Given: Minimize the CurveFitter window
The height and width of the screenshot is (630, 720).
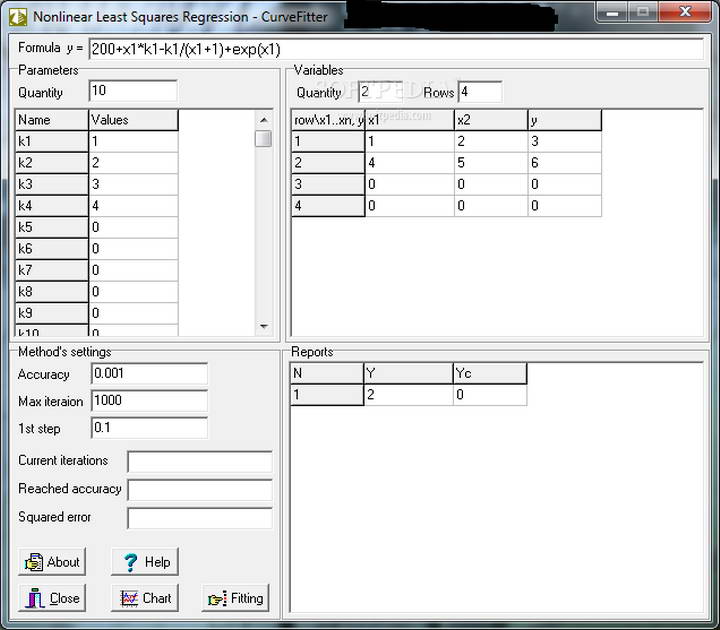Looking at the screenshot, I should (612, 12).
